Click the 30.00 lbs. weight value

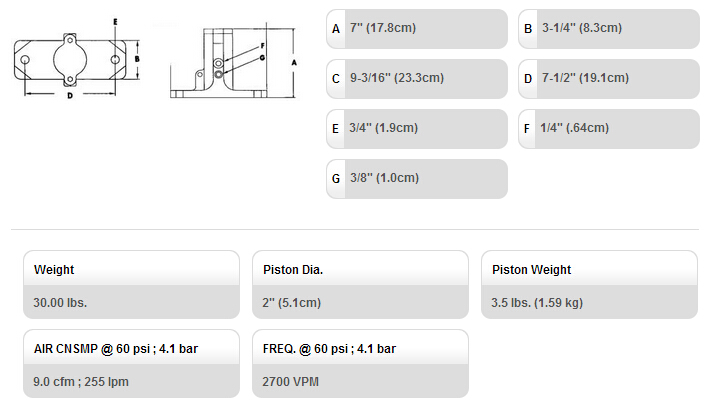coord(60,302)
